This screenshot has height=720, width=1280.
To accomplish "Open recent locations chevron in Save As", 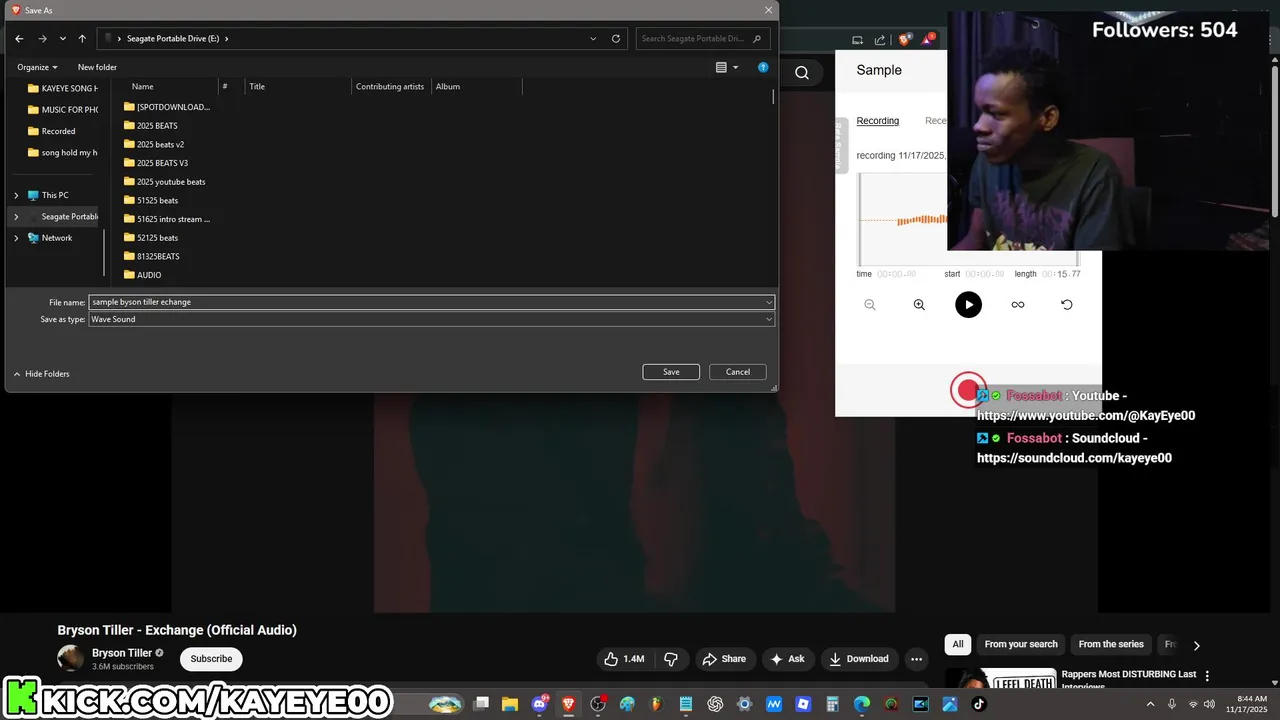I will (62, 38).
